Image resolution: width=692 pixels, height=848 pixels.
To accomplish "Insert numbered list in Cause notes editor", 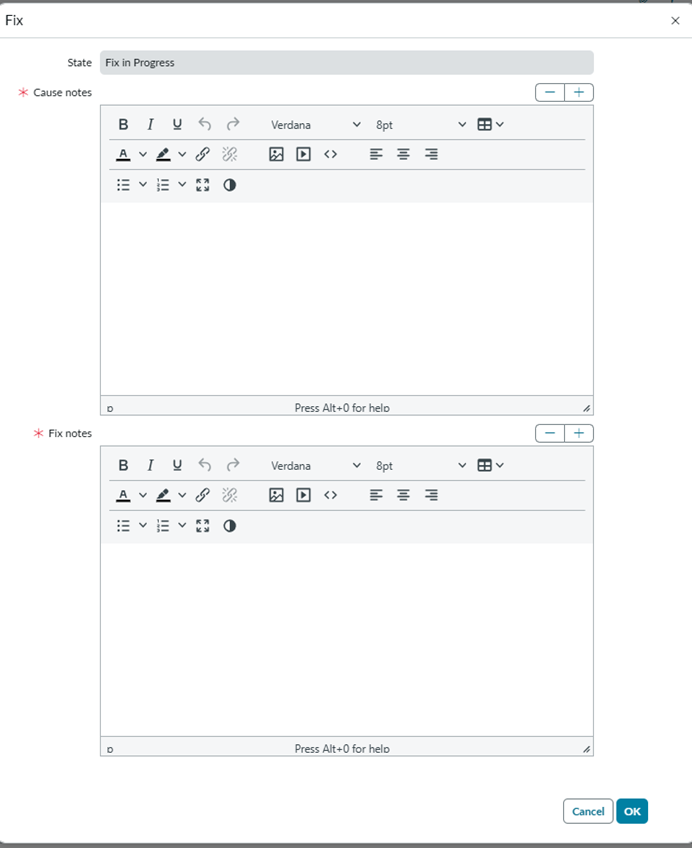I will coord(163,185).
